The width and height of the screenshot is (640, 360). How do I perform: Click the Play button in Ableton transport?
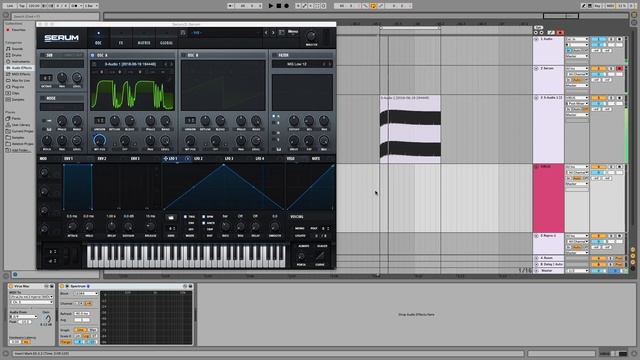pyautogui.click(x=271, y=6)
